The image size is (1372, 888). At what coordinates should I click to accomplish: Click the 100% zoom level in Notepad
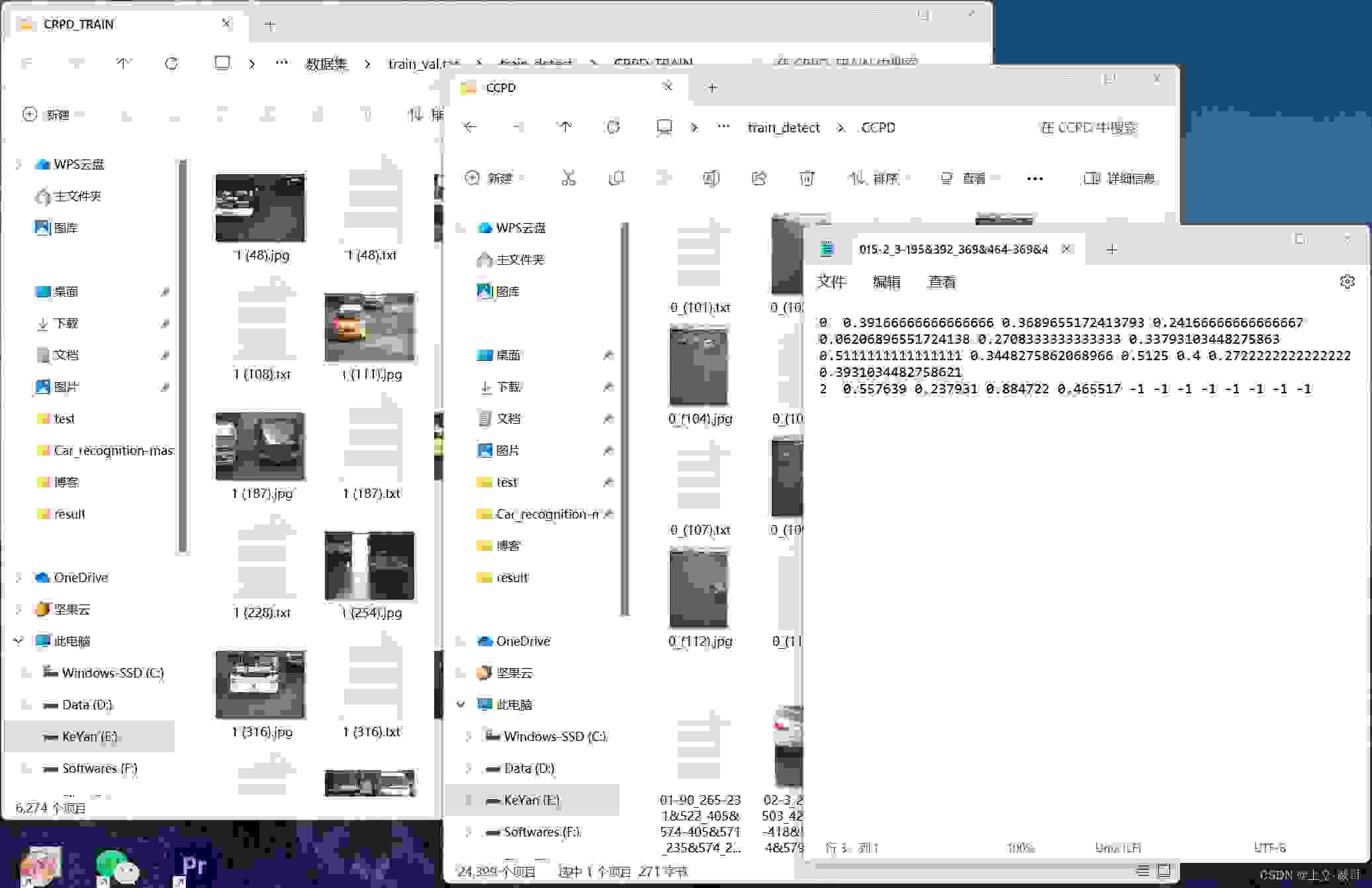pos(1021,848)
